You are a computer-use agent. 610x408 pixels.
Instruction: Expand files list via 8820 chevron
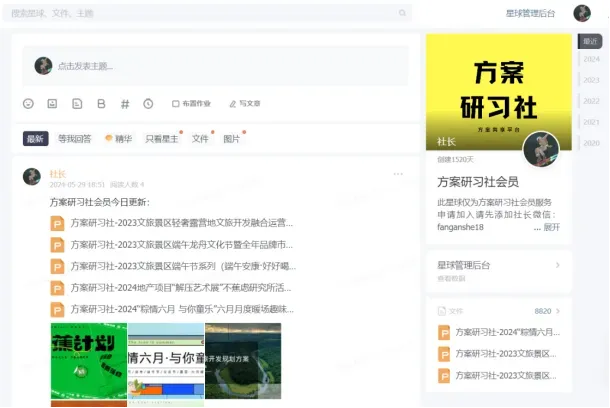tap(558, 311)
